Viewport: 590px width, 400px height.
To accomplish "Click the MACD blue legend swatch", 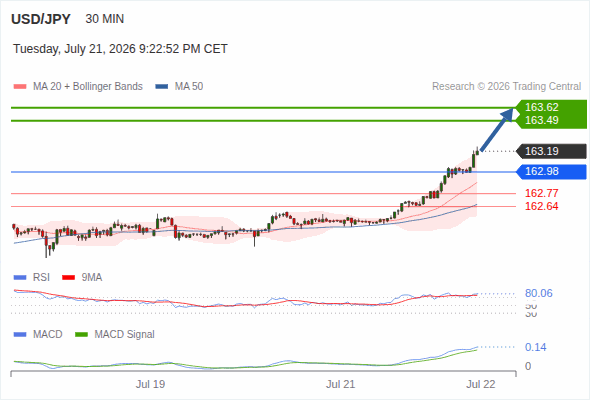I will (20, 335).
